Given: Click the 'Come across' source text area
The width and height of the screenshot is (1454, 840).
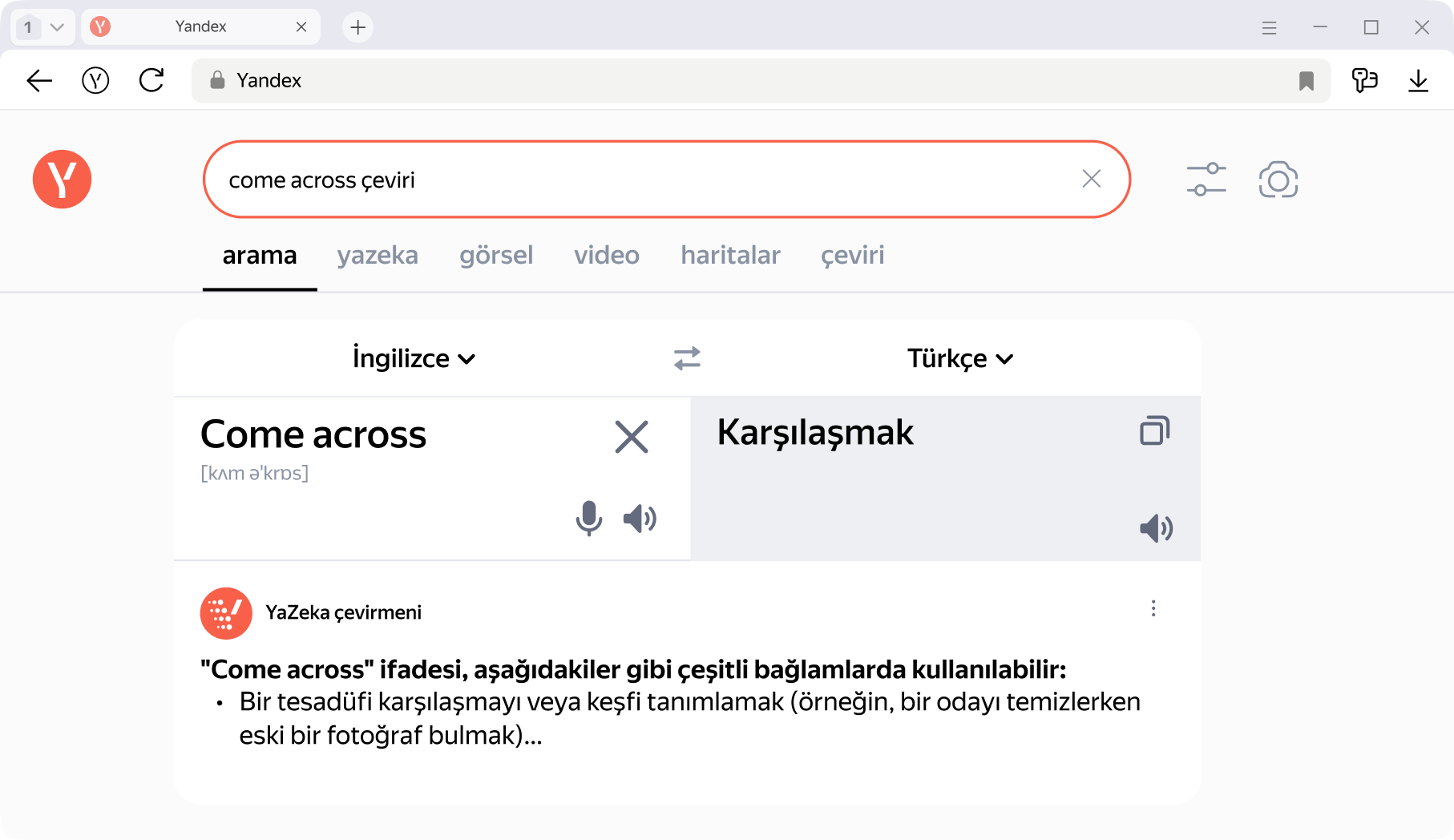Looking at the screenshot, I should tap(313, 434).
